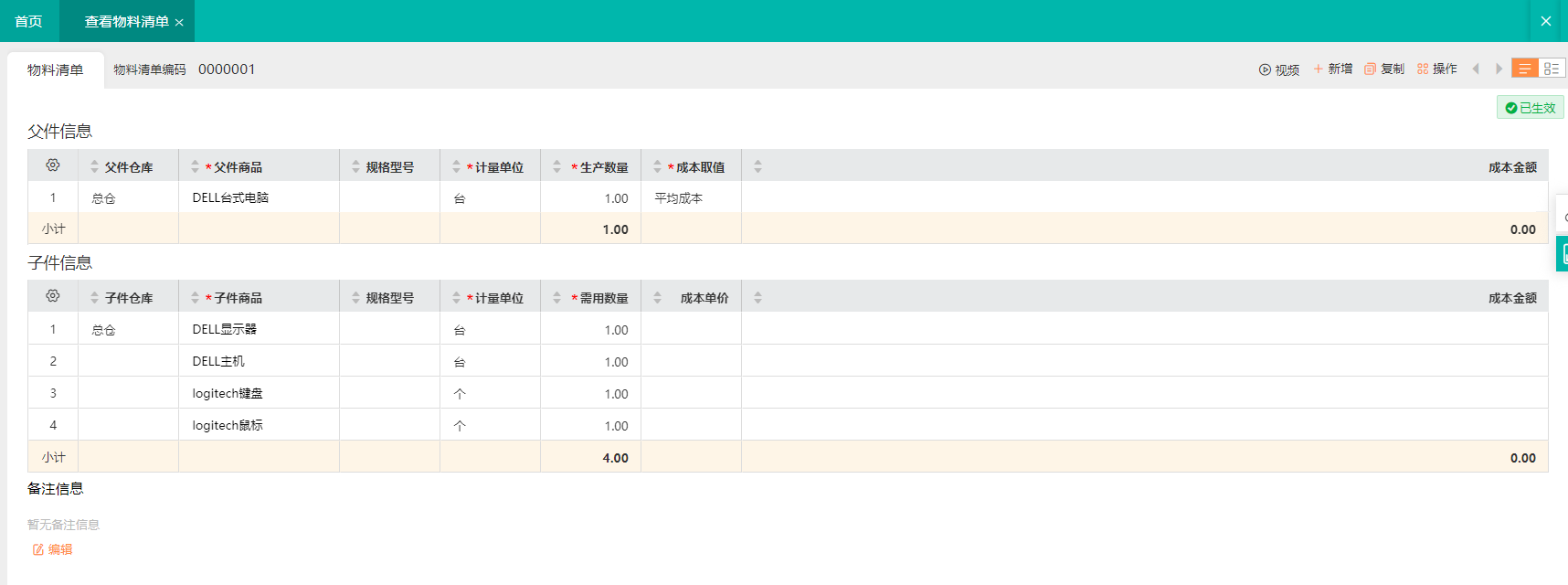Sort child table by 需用数量 column
Screen dimensions: 1568x585
pyautogui.click(x=556, y=298)
